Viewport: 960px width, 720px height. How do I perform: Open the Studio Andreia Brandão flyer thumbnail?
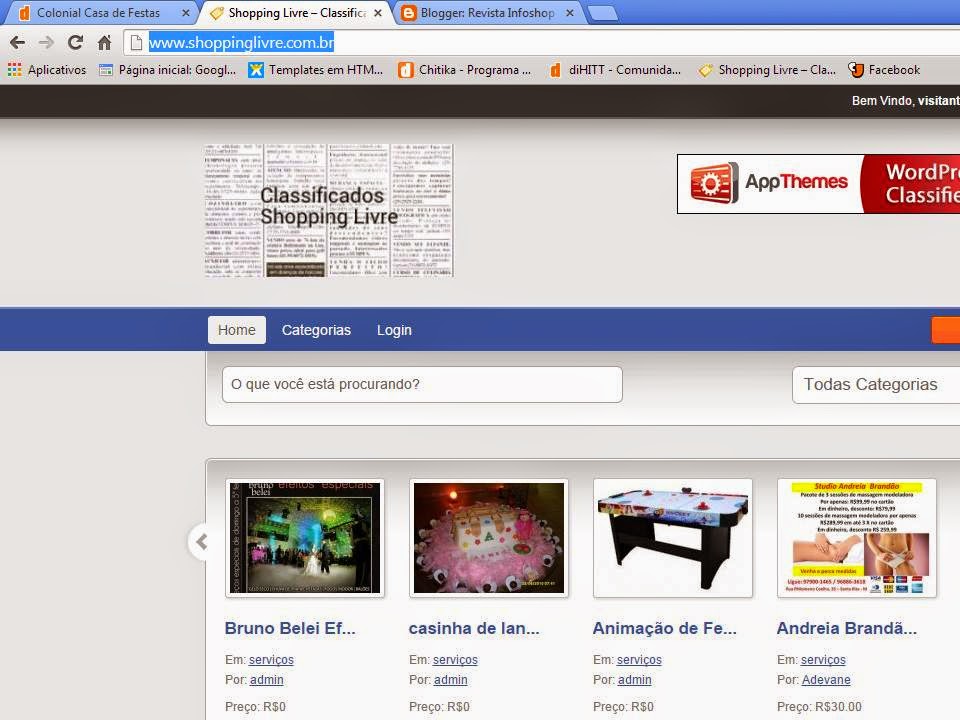(x=857, y=538)
